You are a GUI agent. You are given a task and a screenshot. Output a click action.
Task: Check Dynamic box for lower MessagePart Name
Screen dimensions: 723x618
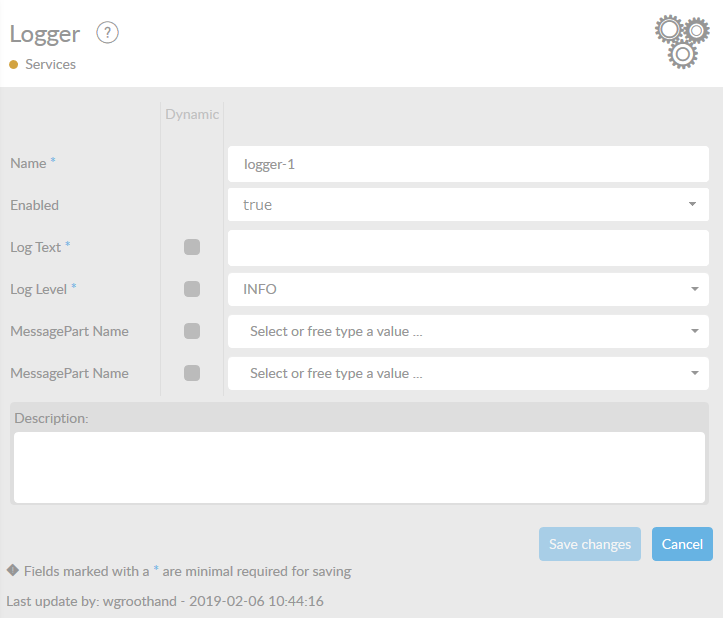[192, 373]
